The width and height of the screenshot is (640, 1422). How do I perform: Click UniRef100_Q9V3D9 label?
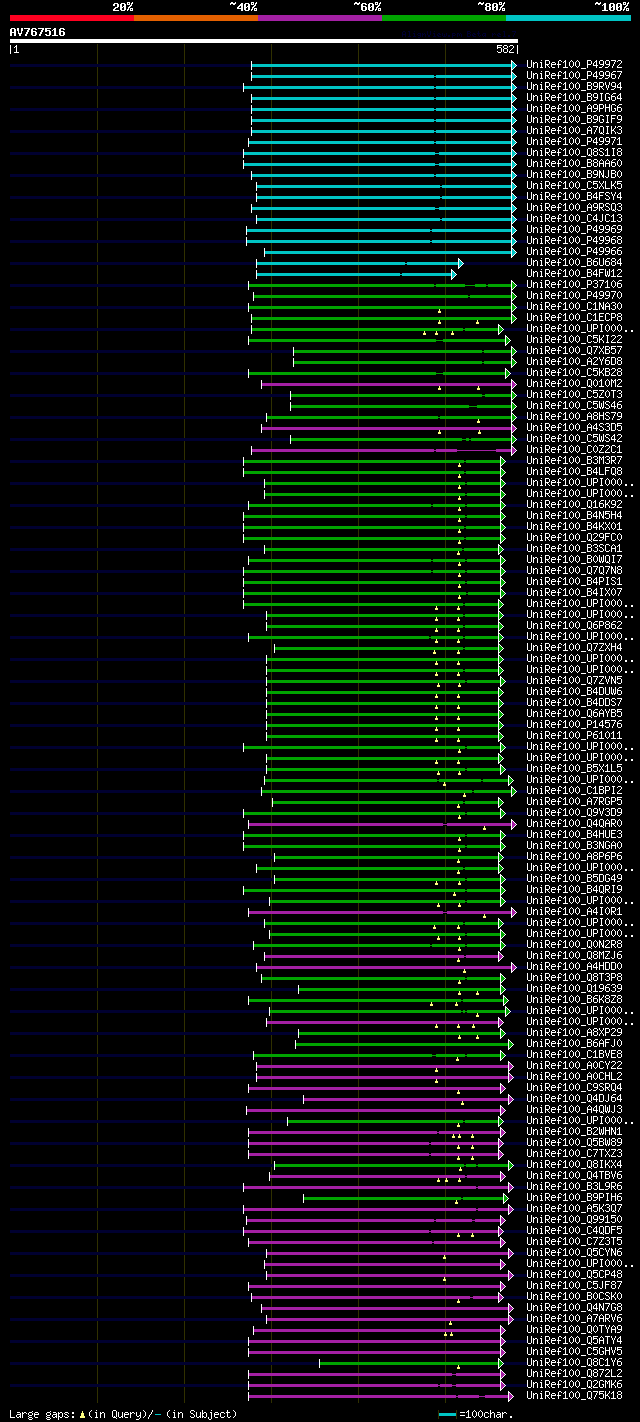click(x=574, y=812)
